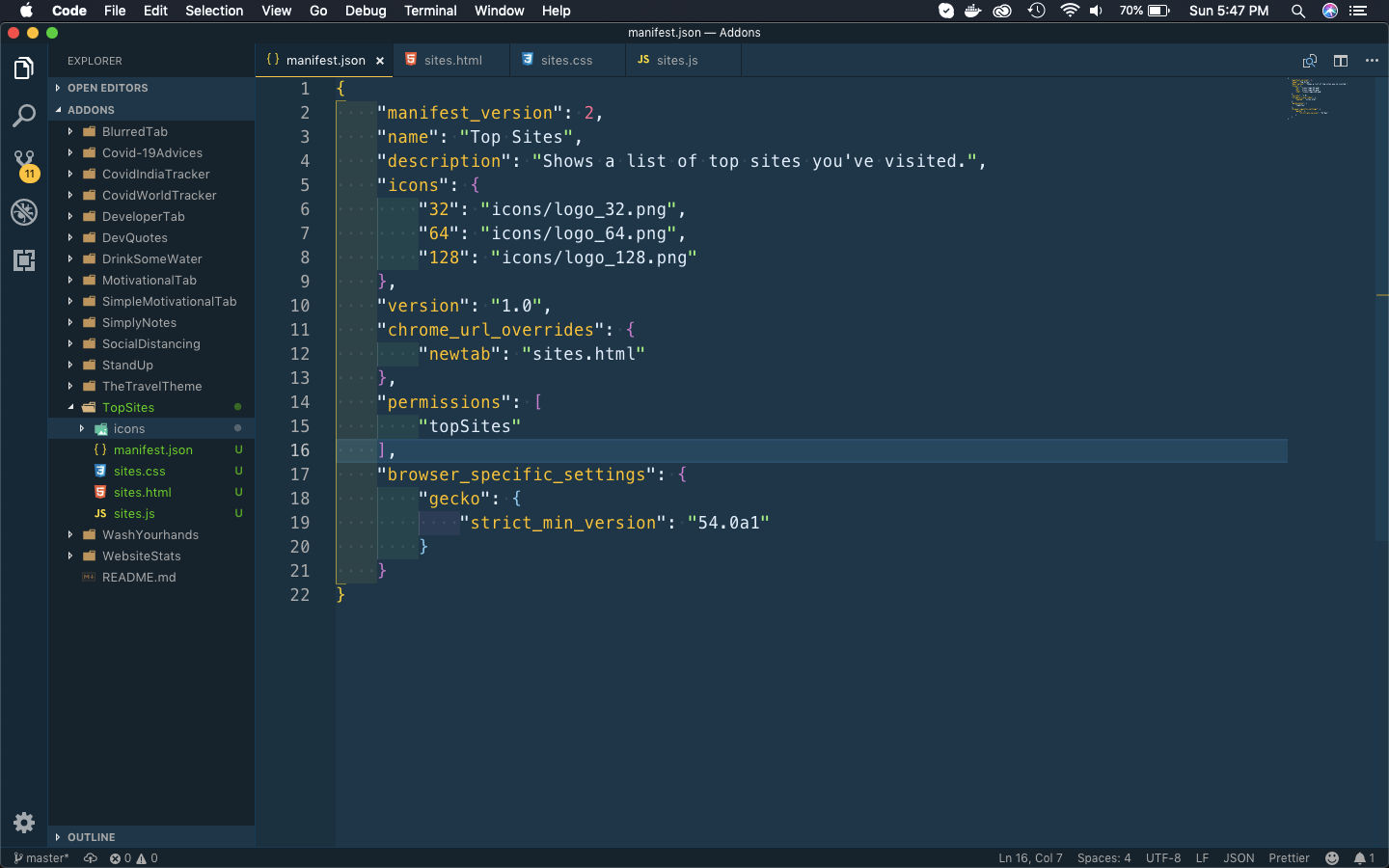
Task: Click volume icon in menu bar
Action: point(1097,11)
